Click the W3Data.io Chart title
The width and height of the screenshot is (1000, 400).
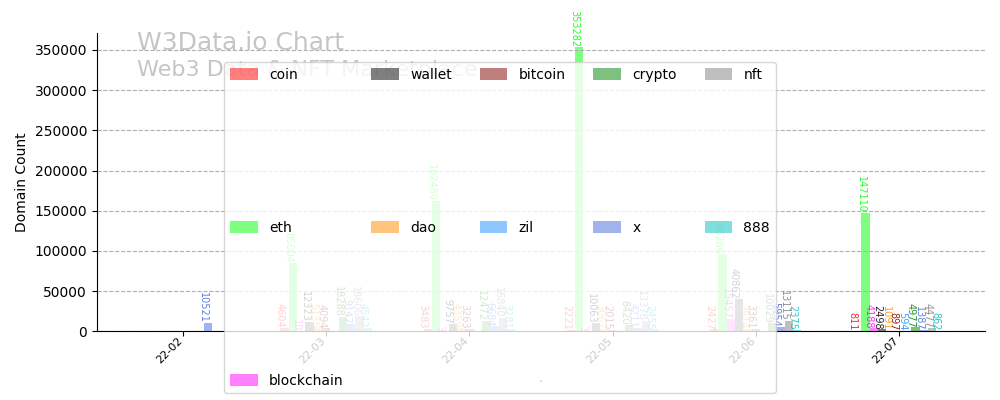coord(240,43)
